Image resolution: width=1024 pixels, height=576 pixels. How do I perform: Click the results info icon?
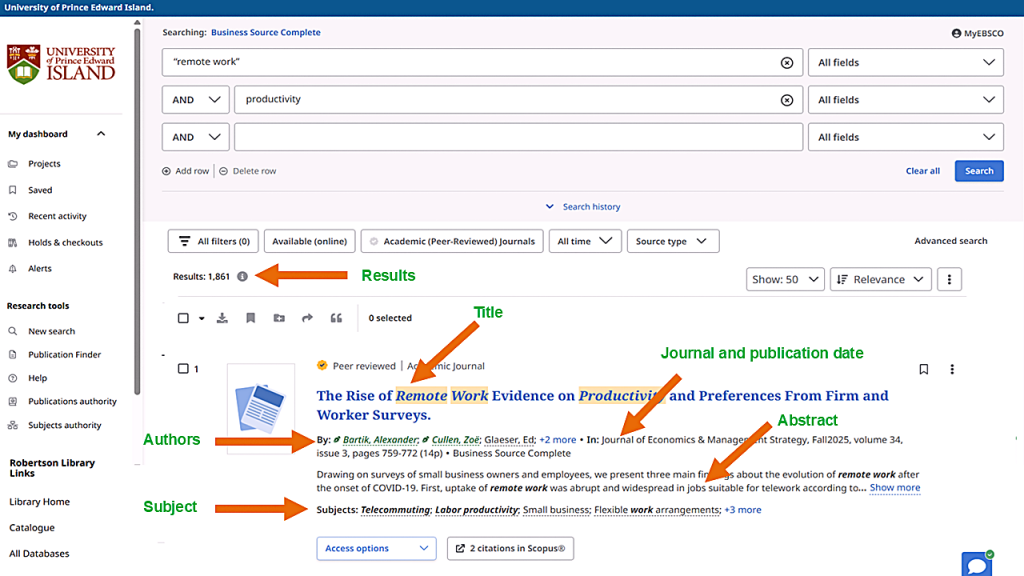coord(242,276)
